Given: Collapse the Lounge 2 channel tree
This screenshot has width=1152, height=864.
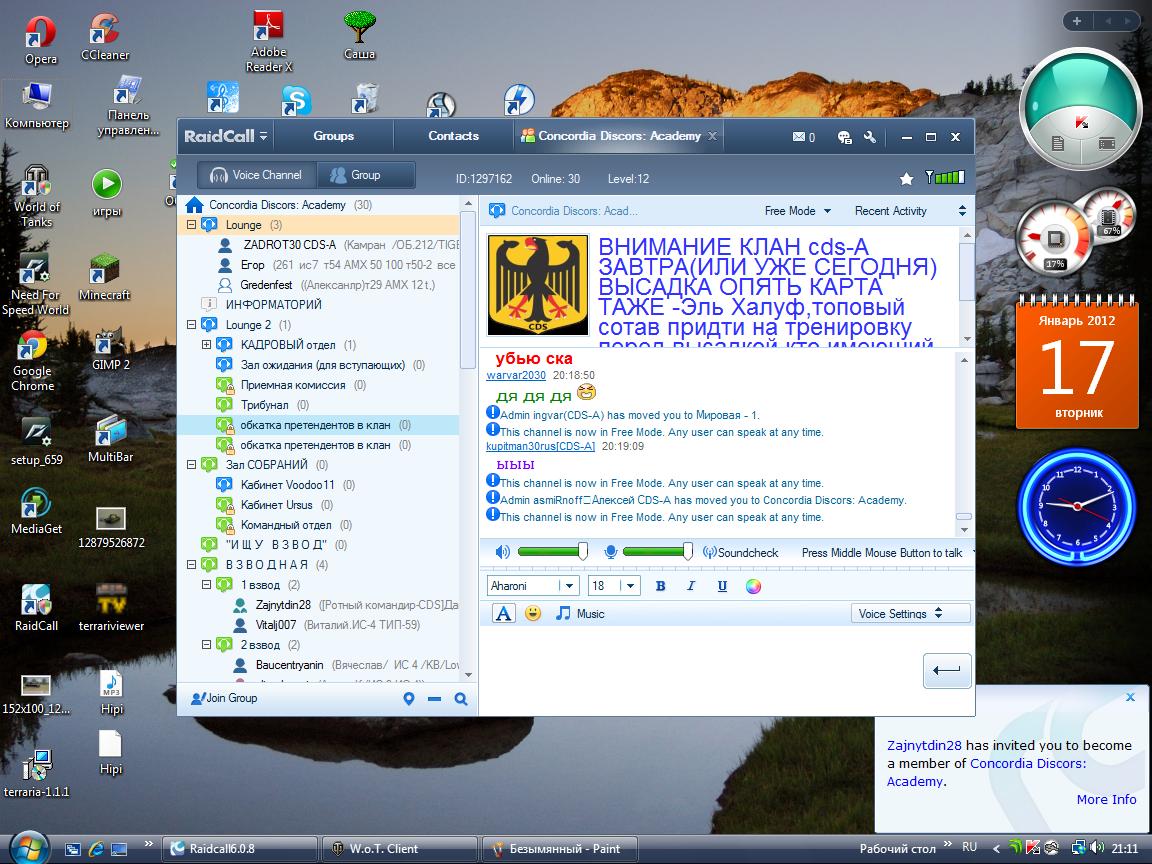Looking at the screenshot, I should 191,325.
